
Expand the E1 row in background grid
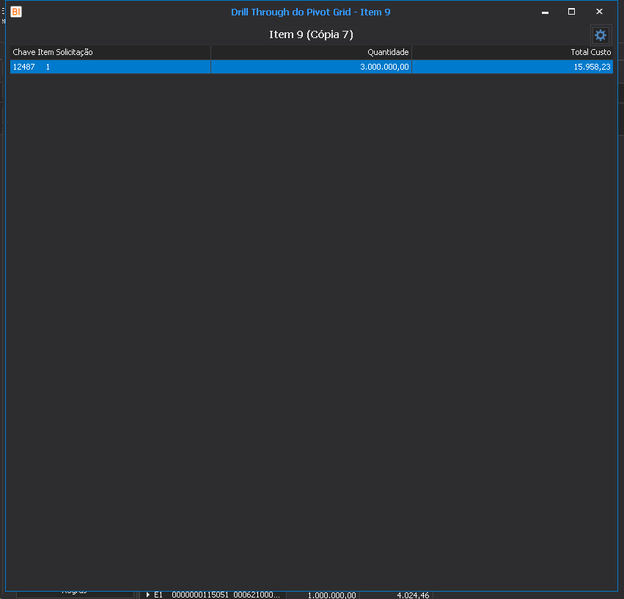point(148,595)
